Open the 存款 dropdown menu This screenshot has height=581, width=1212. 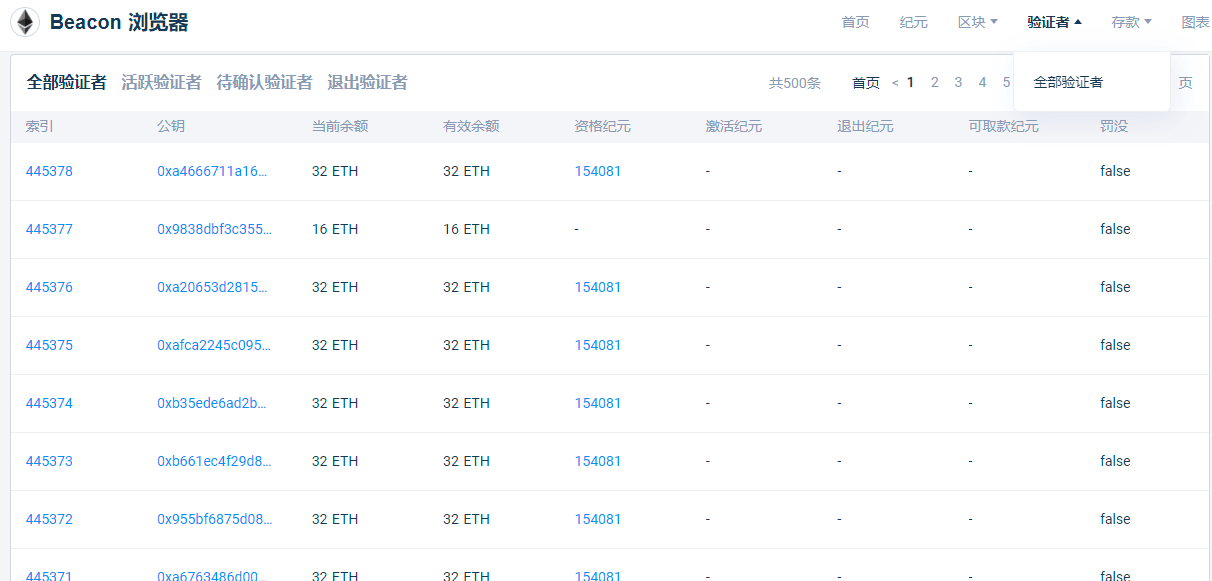1130,21
